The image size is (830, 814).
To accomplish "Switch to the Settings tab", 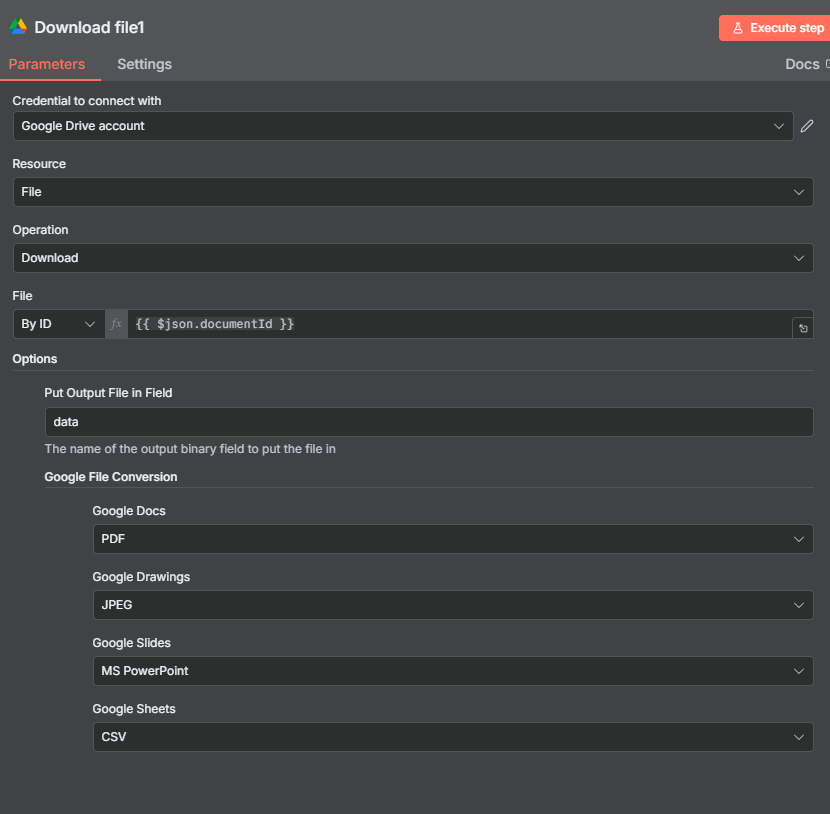I will 145,64.
